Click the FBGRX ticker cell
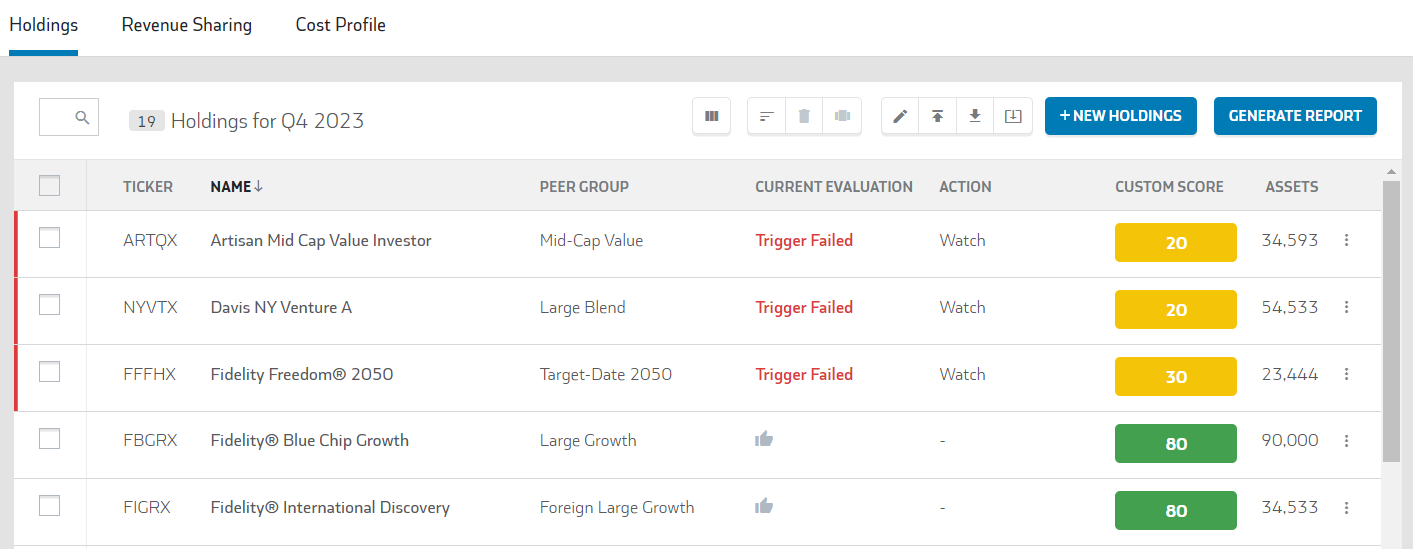The height and width of the screenshot is (549, 1413). point(150,440)
